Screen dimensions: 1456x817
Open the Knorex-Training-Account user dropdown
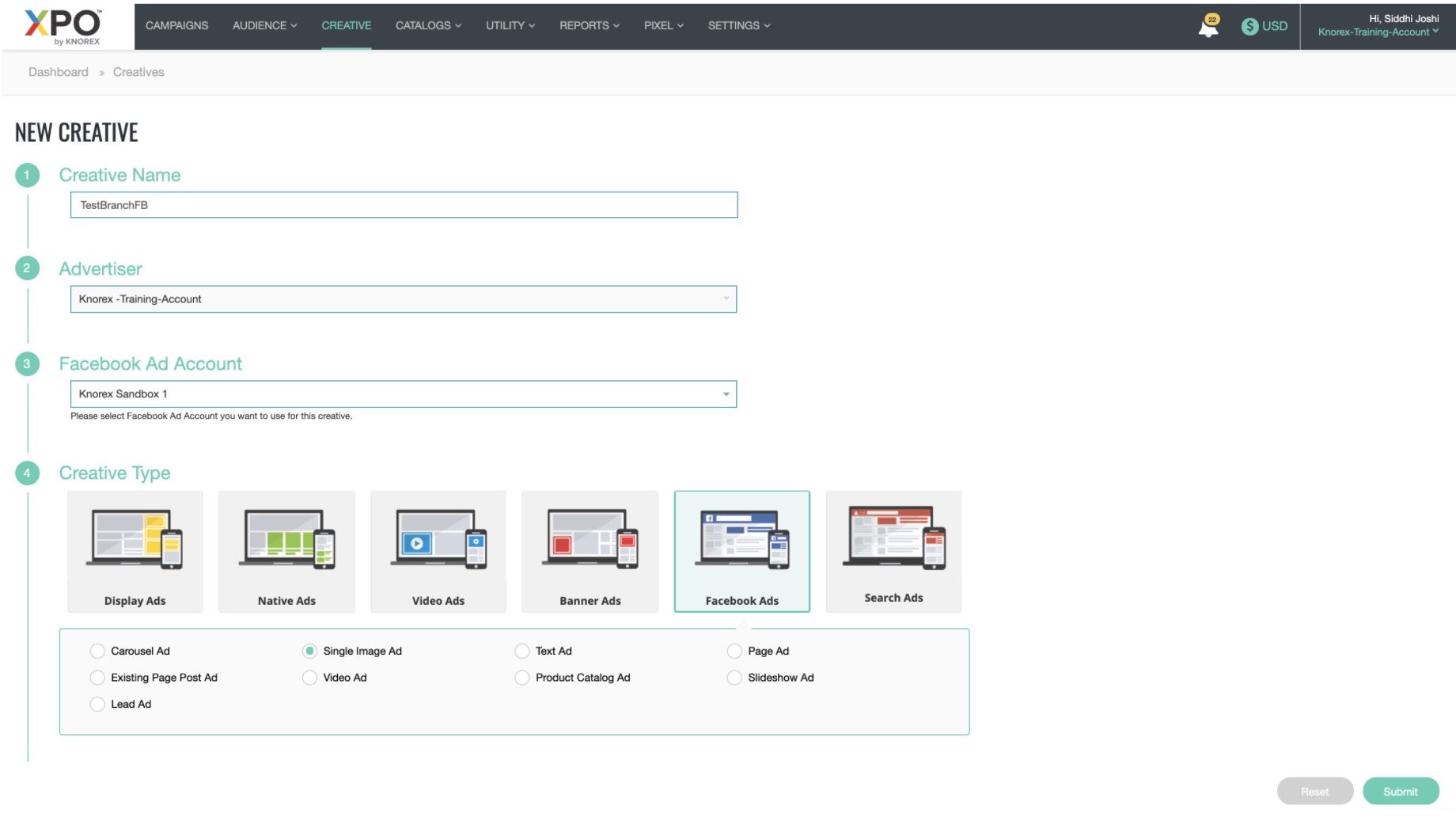pos(1378,32)
